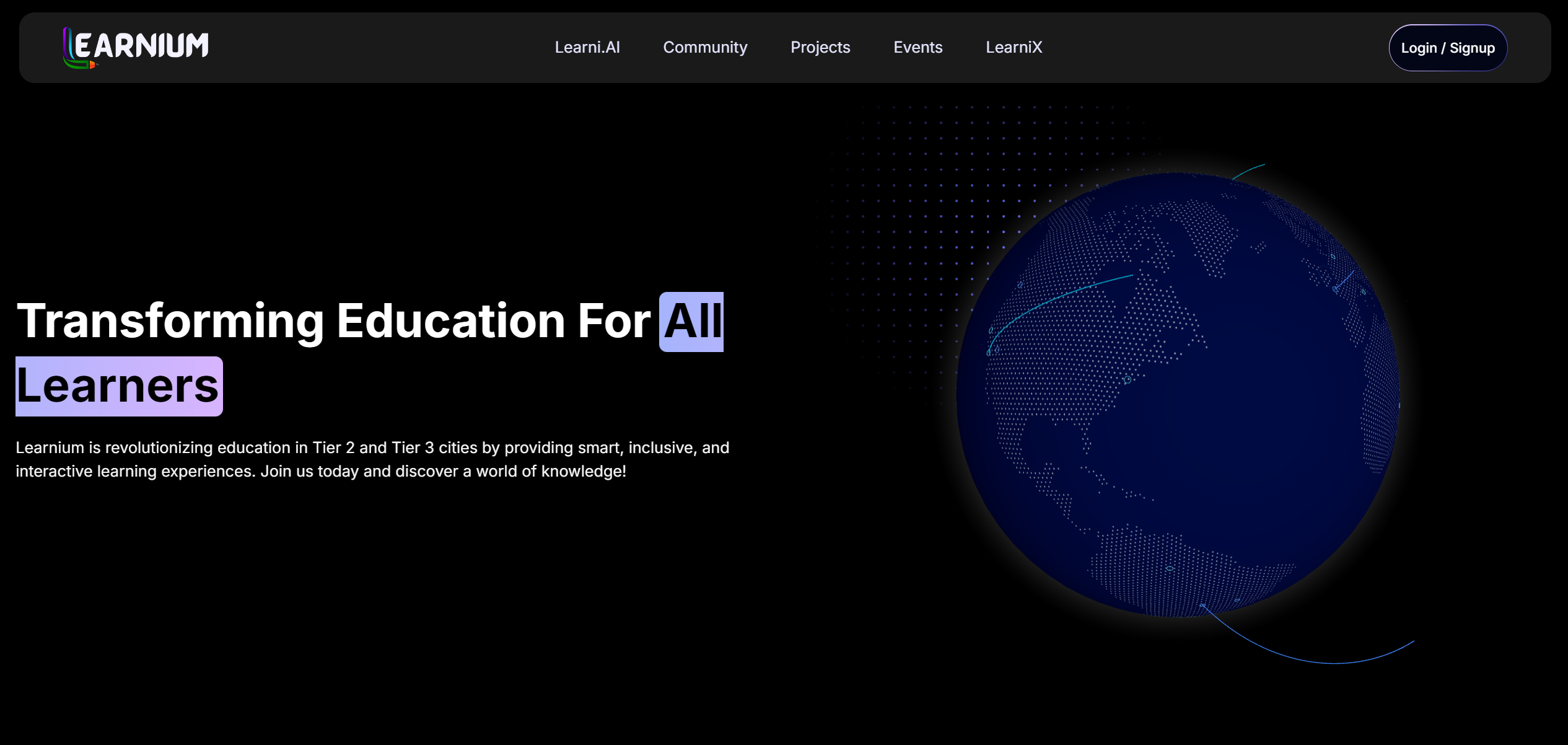Image resolution: width=1568 pixels, height=745 pixels.
Task: Click the short teal arc atop globe
Action: [1248, 170]
